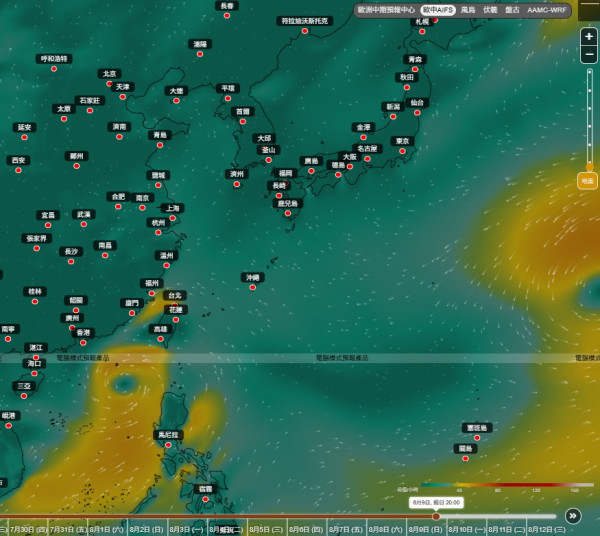
Task: Switch to the 風烏 model
Action: pos(468,10)
